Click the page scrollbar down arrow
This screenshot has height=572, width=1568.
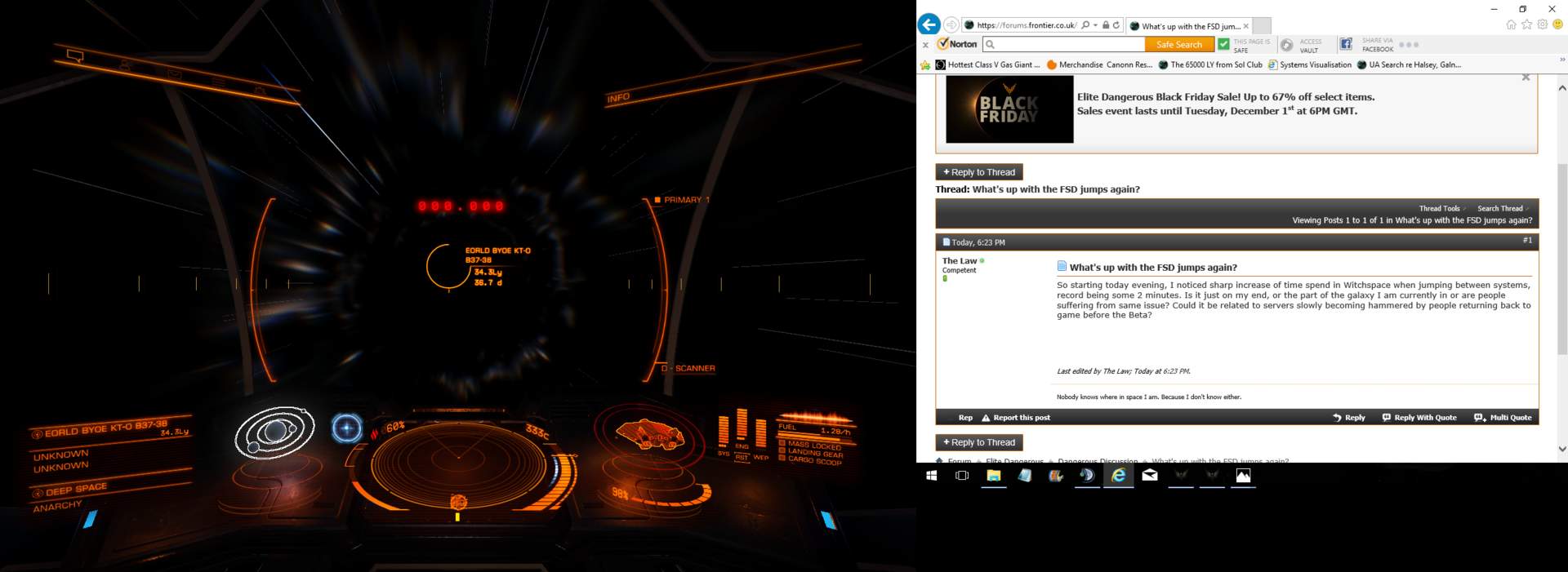tap(1562, 449)
